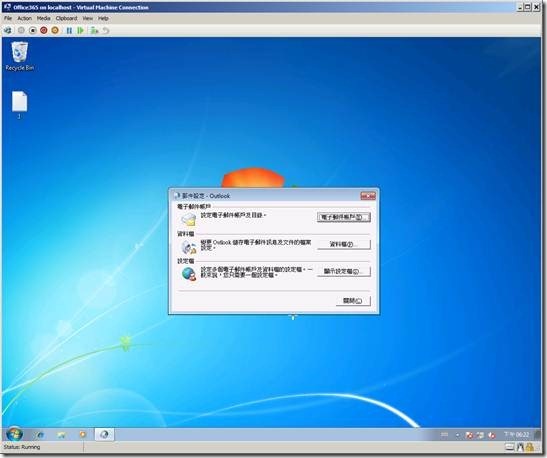547x458 pixels.
Task: Open the Help menu
Action: coord(103,18)
